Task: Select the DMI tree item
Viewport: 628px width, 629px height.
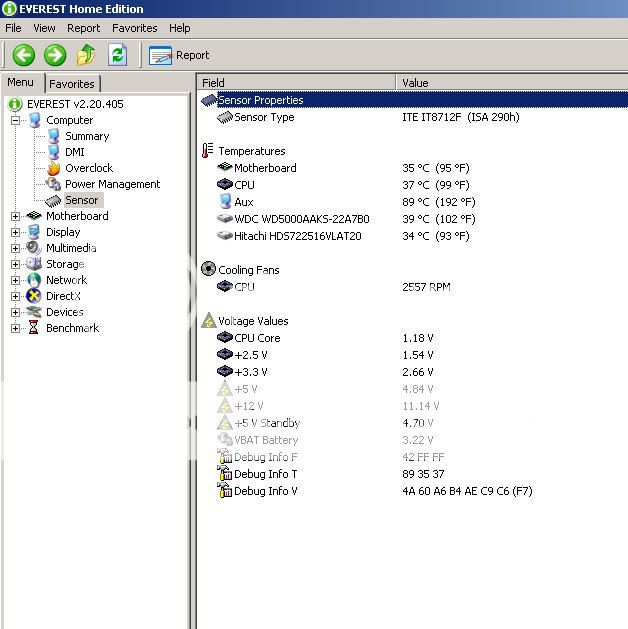Action: (x=75, y=152)
